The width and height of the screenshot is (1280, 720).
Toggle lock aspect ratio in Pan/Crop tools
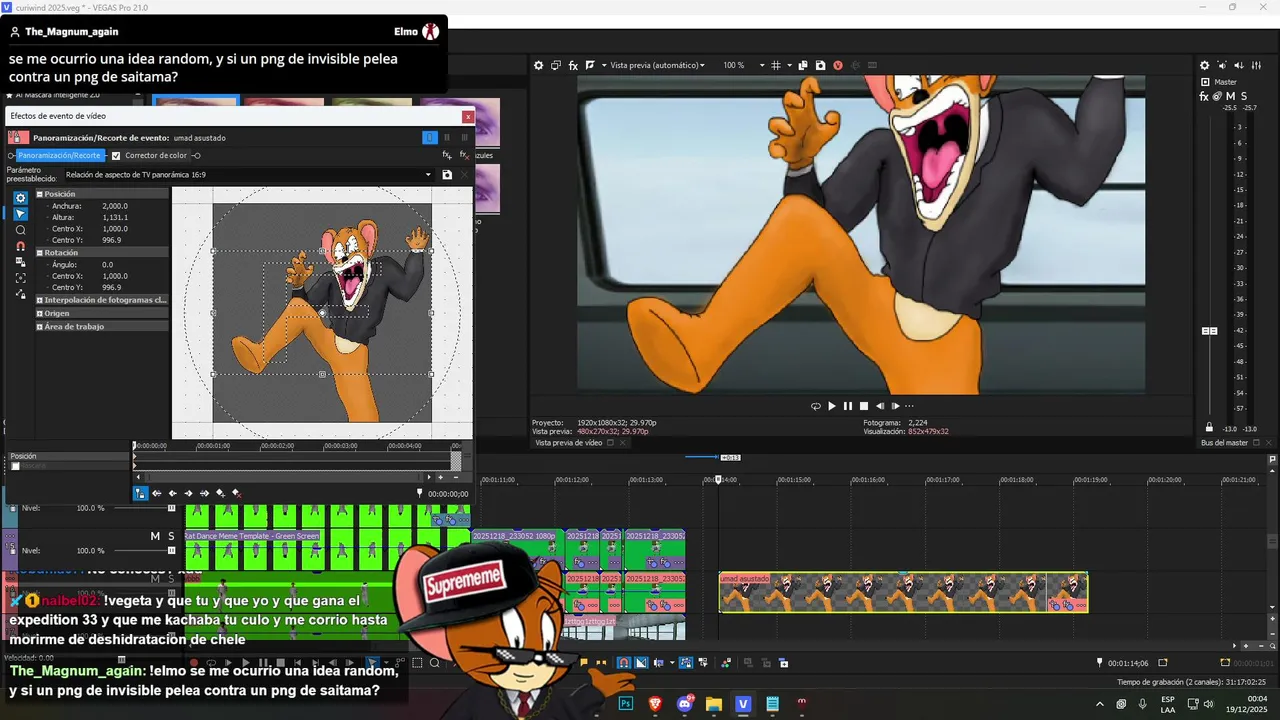coord(20,262)
